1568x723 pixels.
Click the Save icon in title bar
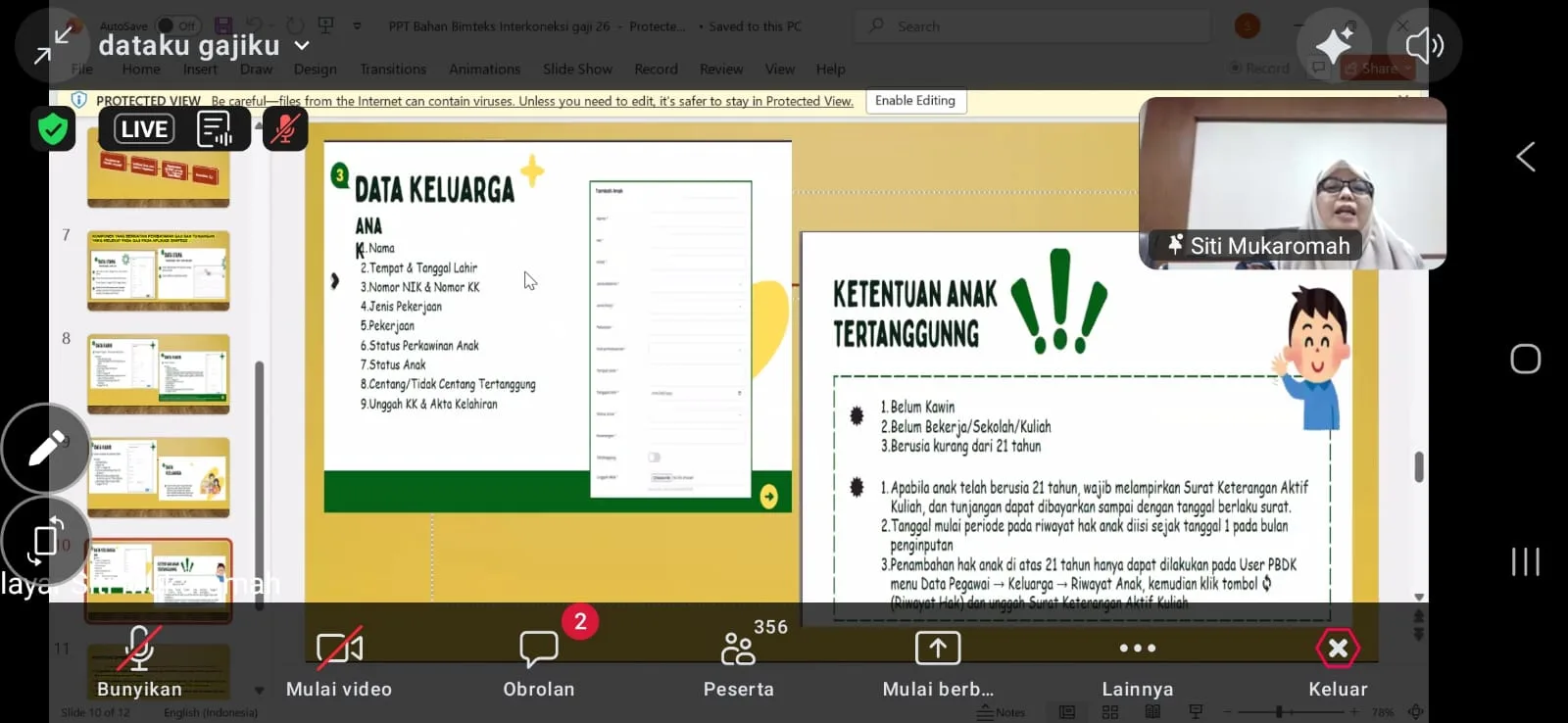[x=223, y=25]
